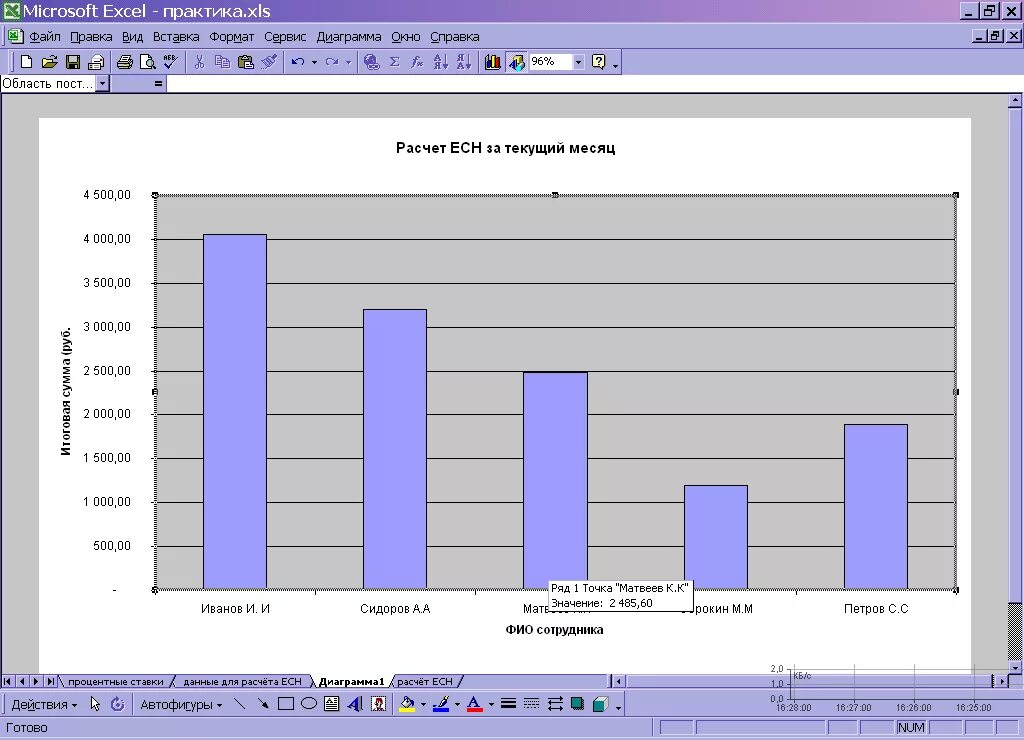
Task: Insert Hyperlink globe icon
Action: [x=372, y=62]
